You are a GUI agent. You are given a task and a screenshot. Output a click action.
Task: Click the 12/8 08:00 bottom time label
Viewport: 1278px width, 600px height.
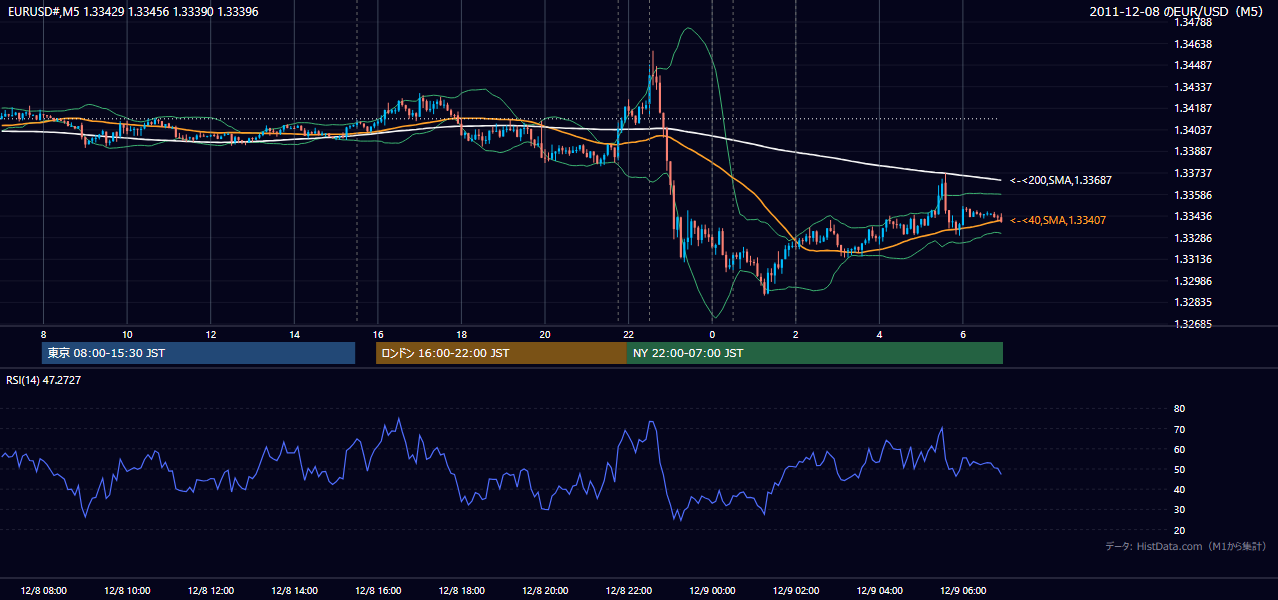tap(43, 591)
